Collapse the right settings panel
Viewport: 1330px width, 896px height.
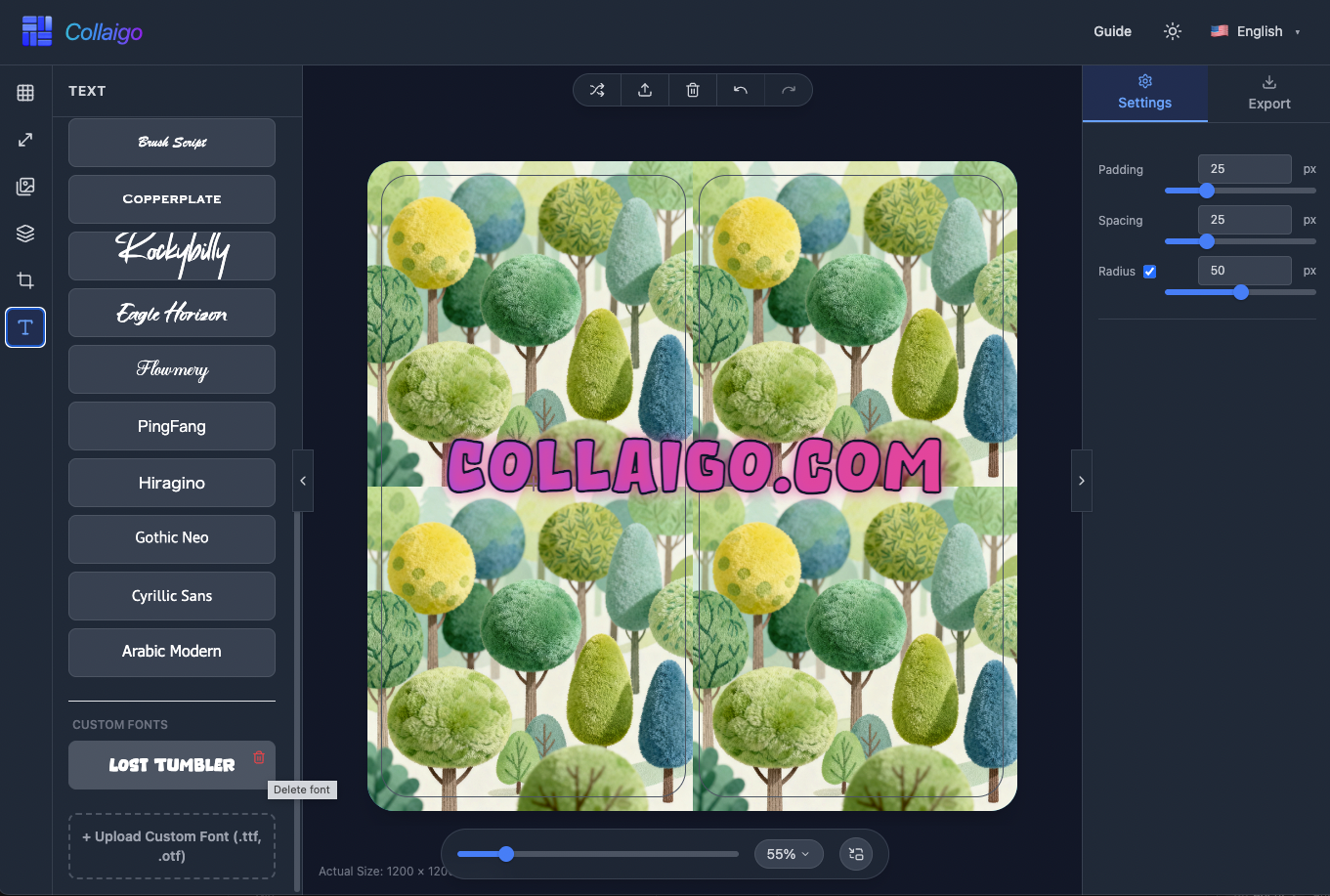[1081, 481]
